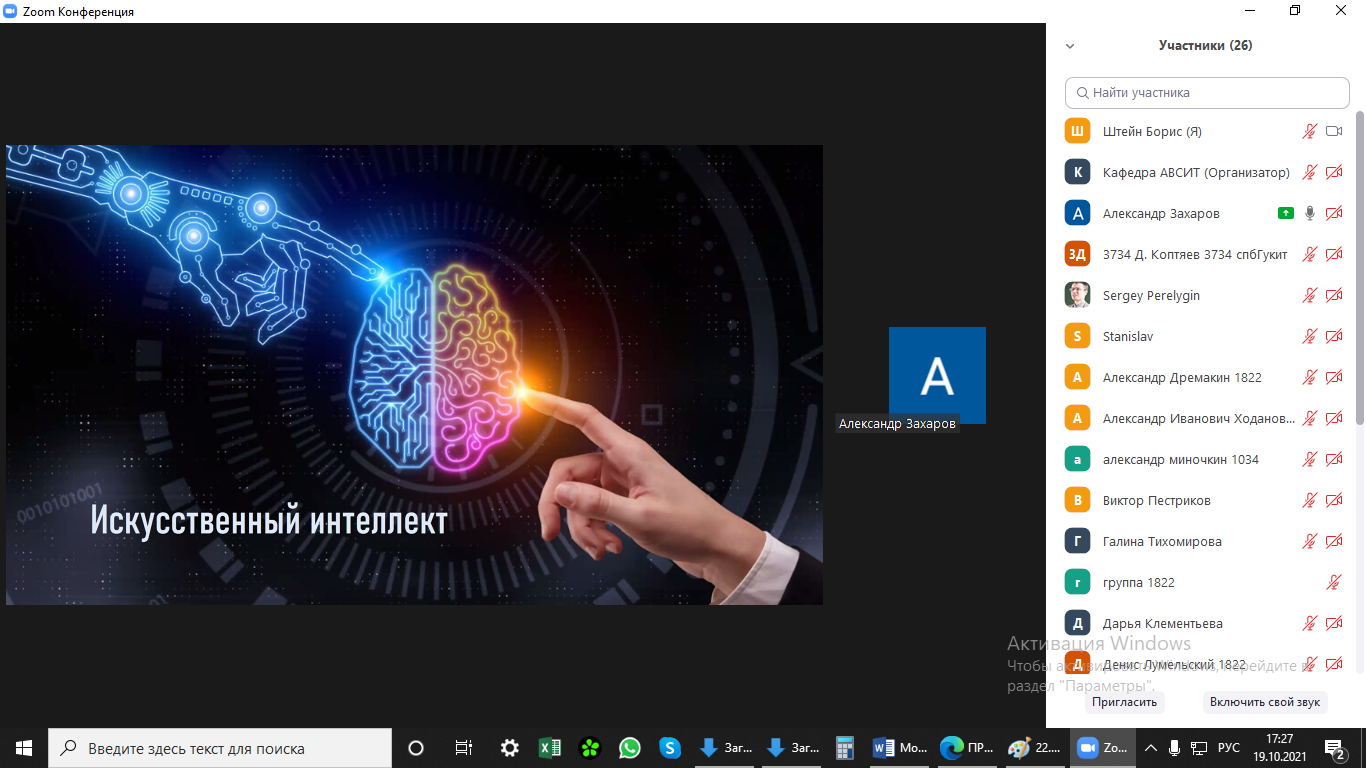Click the crossed-out camera icon for Кафедра АВСИТ
The height and width of the screenshot is (768, 1366).
click(1333, 172)
